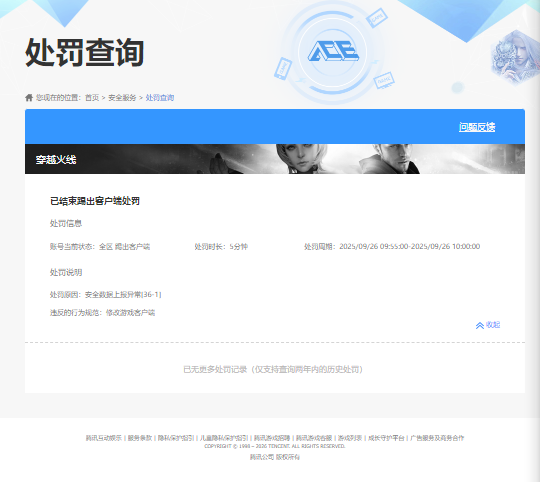Open 儿童隐私保护指引 footer link

224,438
